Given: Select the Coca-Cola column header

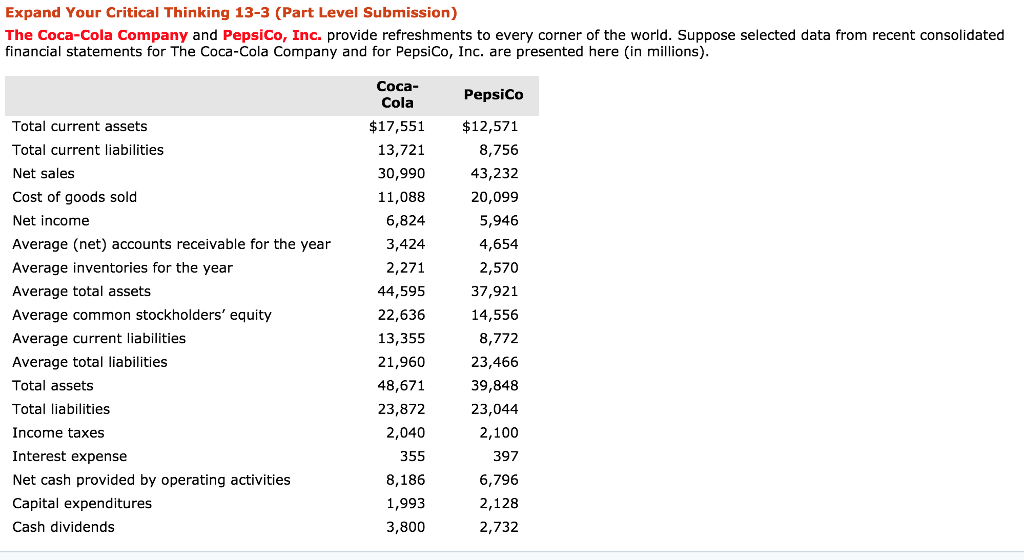Looking at the screenshot, I should point(397,95).
